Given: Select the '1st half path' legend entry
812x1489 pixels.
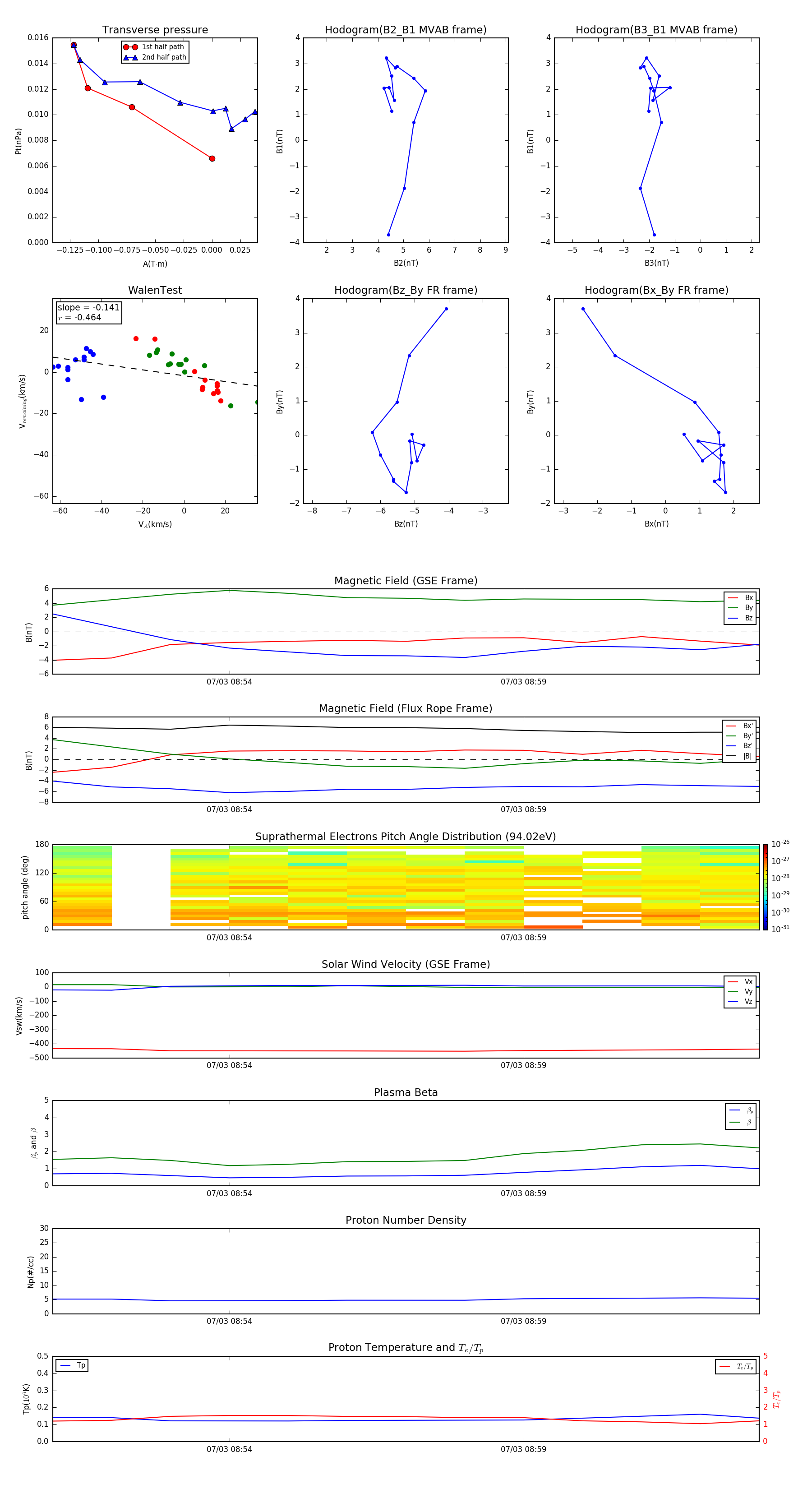Looking at the screenshot, I should (x=154, y=47).
